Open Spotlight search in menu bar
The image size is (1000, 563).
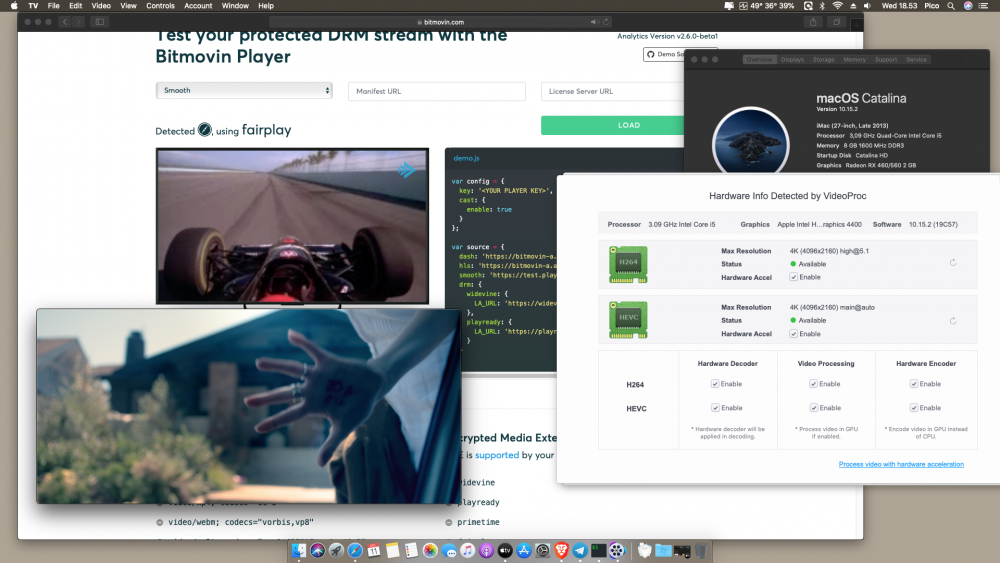951,6
